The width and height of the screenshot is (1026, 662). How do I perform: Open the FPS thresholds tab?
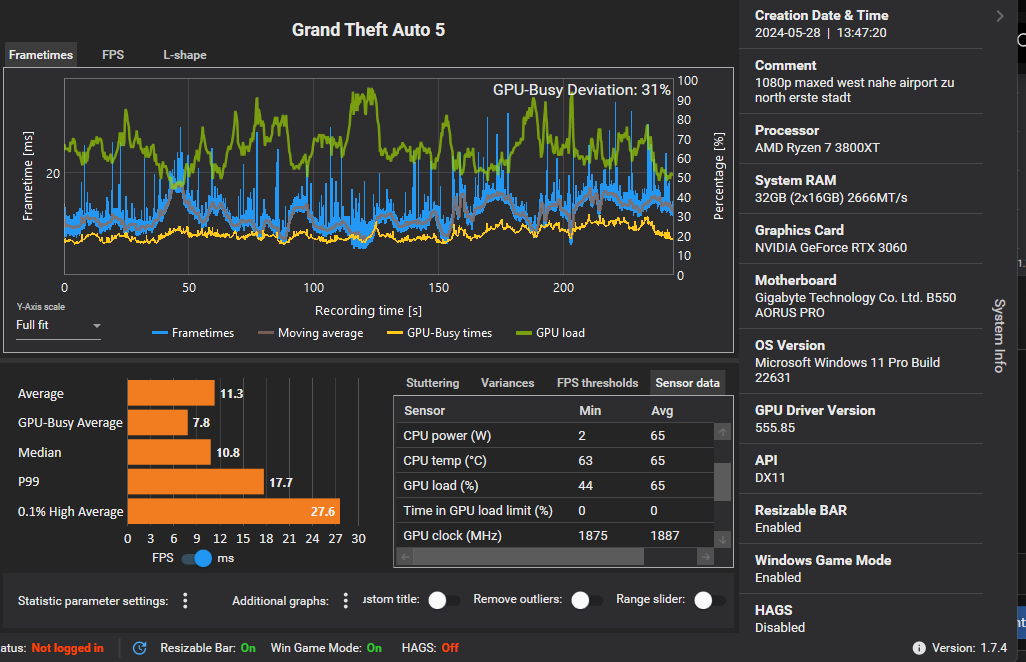597,383
